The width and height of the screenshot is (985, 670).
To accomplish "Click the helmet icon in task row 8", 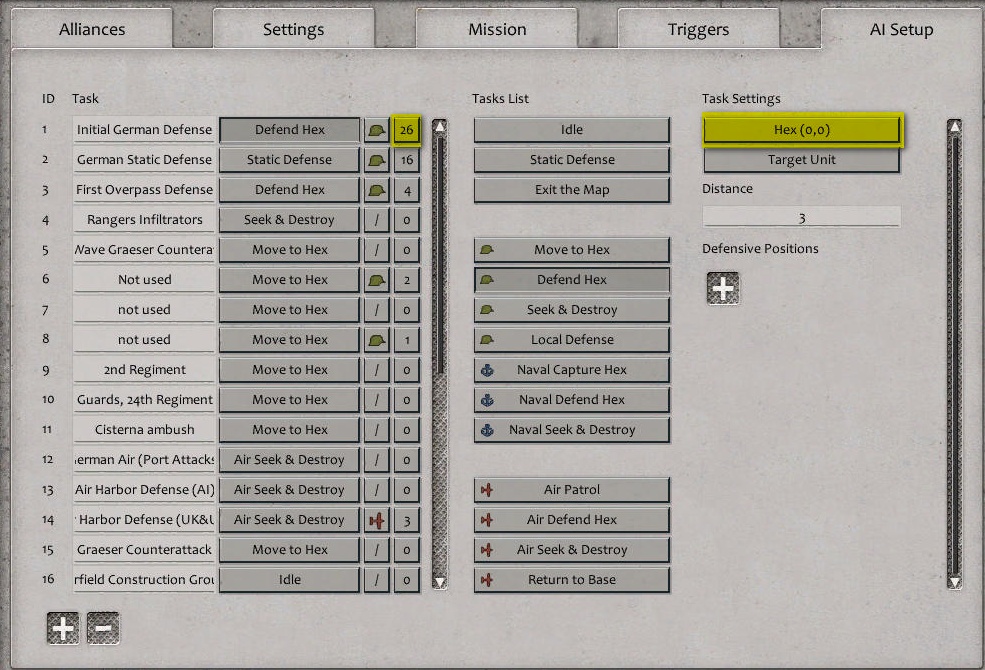I will [x=376, y=340].
